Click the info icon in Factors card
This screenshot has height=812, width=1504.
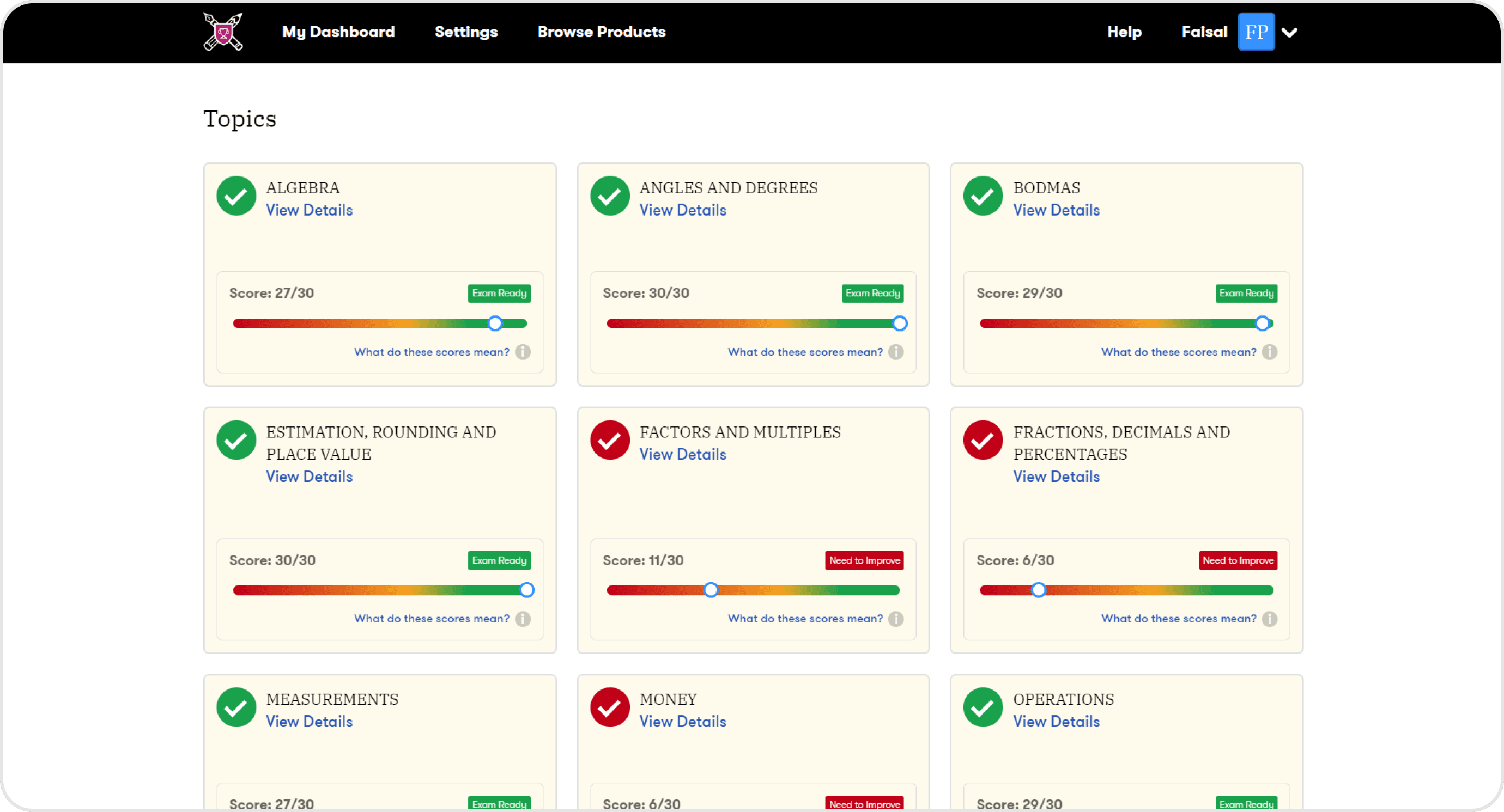896,619
